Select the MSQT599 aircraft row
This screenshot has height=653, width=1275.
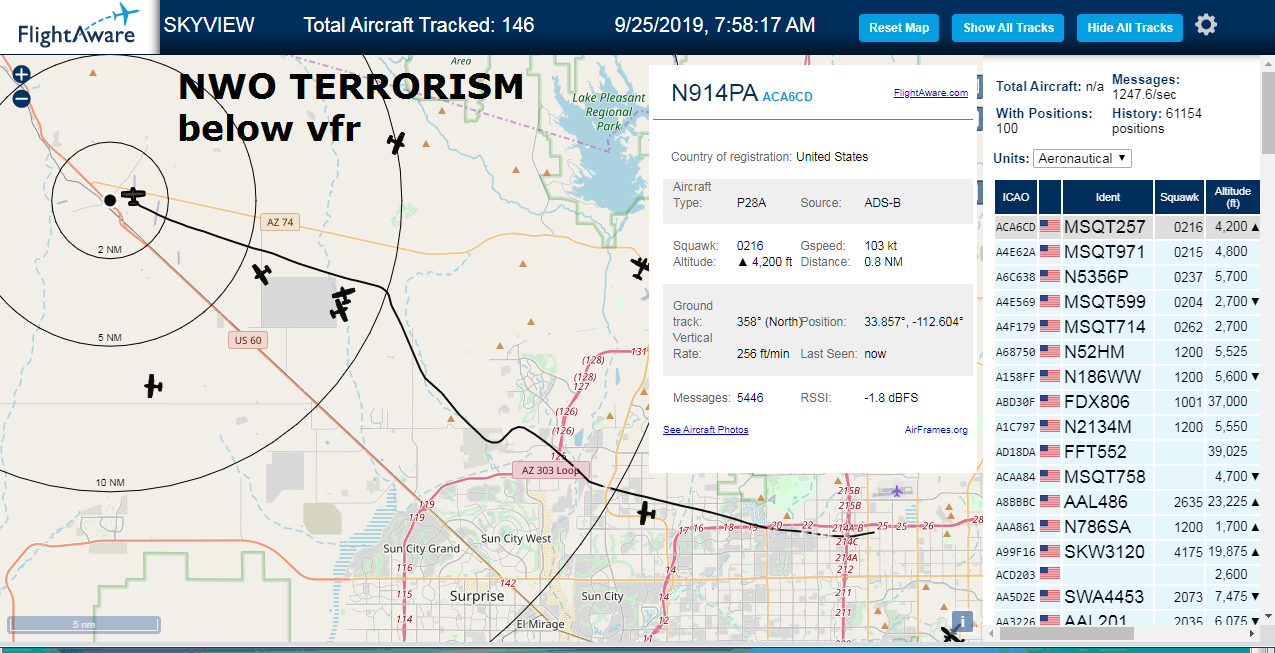[x=1127, y=302]
